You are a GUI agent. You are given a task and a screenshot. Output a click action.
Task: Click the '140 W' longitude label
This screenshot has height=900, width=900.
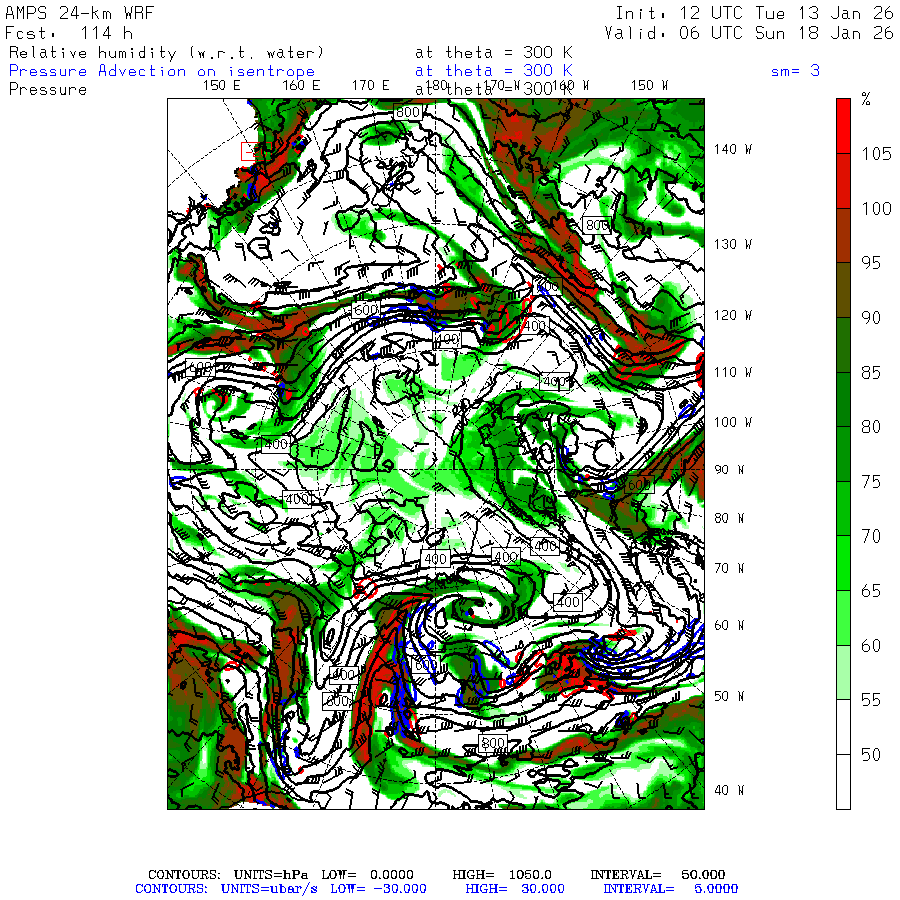[x=733, y=150]
